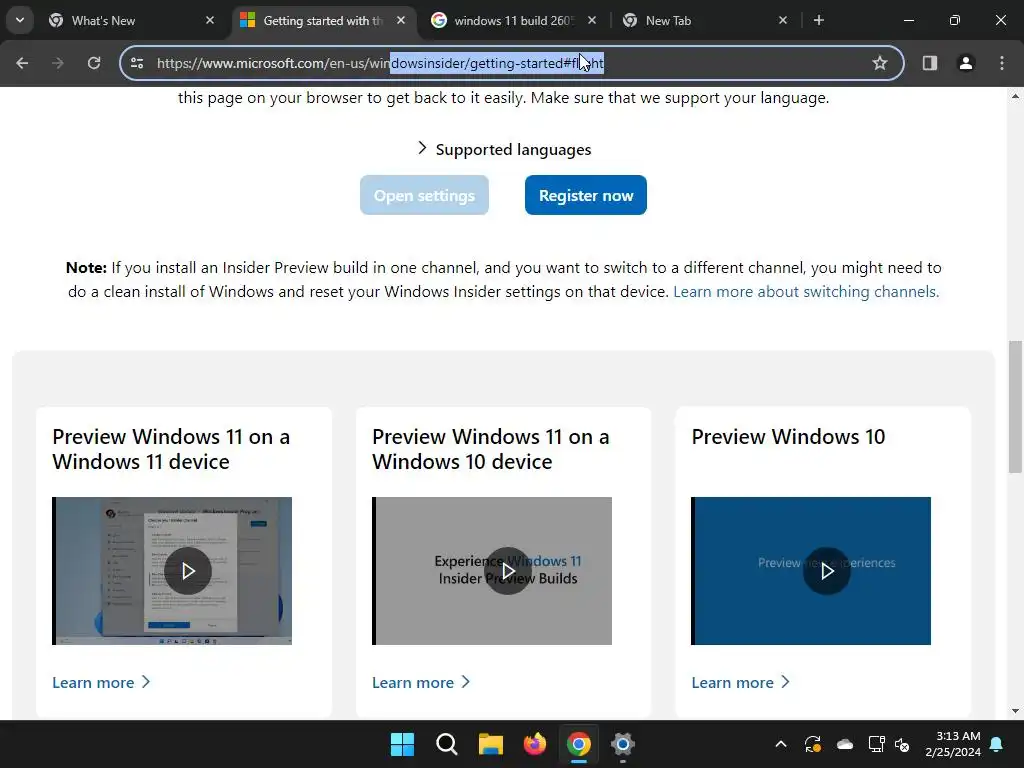1024x768 pixels.
Task: Bookmark this page with the star icon
Action: [x=880, y=63]
